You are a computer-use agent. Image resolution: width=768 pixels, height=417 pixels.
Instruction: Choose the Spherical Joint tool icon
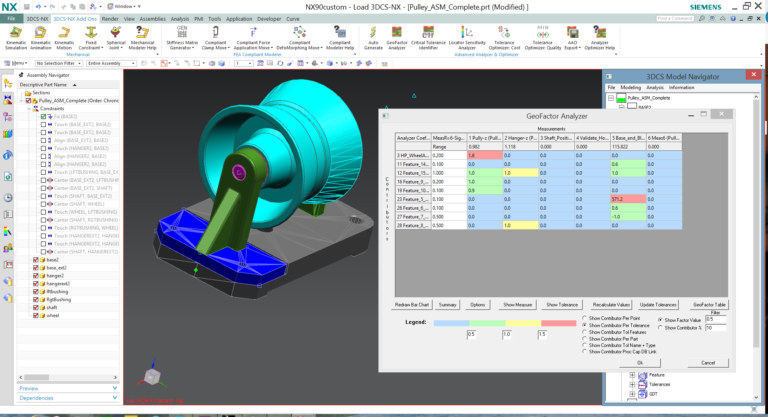pyautogui.click(x=116, y=33)
